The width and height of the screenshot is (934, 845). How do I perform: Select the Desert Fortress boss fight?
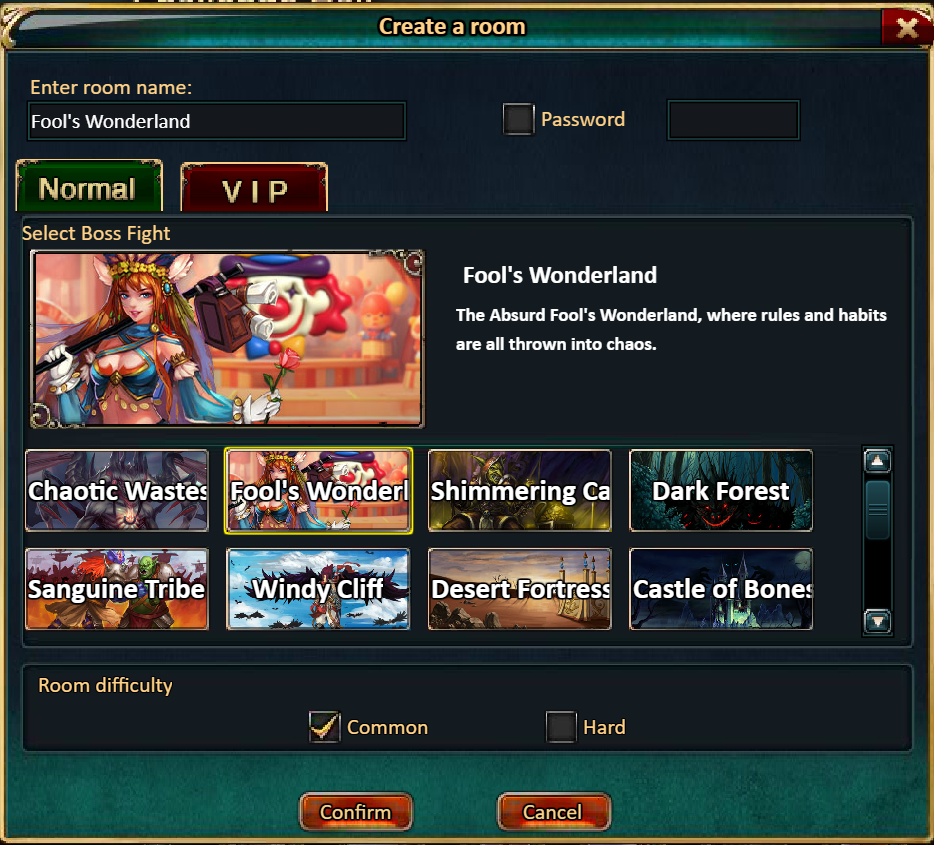[x=519, y=589]
